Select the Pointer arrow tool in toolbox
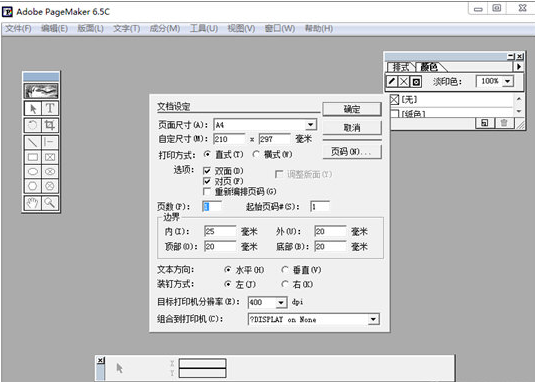The height and width of the screenshot is (382, 535). click(x=33, y=108)
